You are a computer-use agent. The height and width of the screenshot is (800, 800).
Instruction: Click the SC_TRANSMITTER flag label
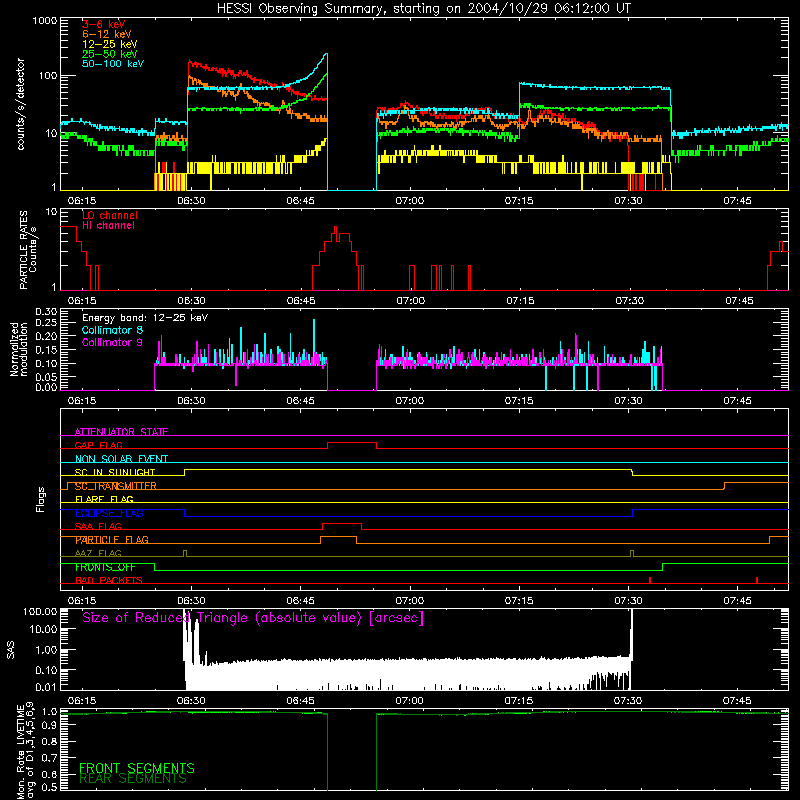tap(115, 486)
